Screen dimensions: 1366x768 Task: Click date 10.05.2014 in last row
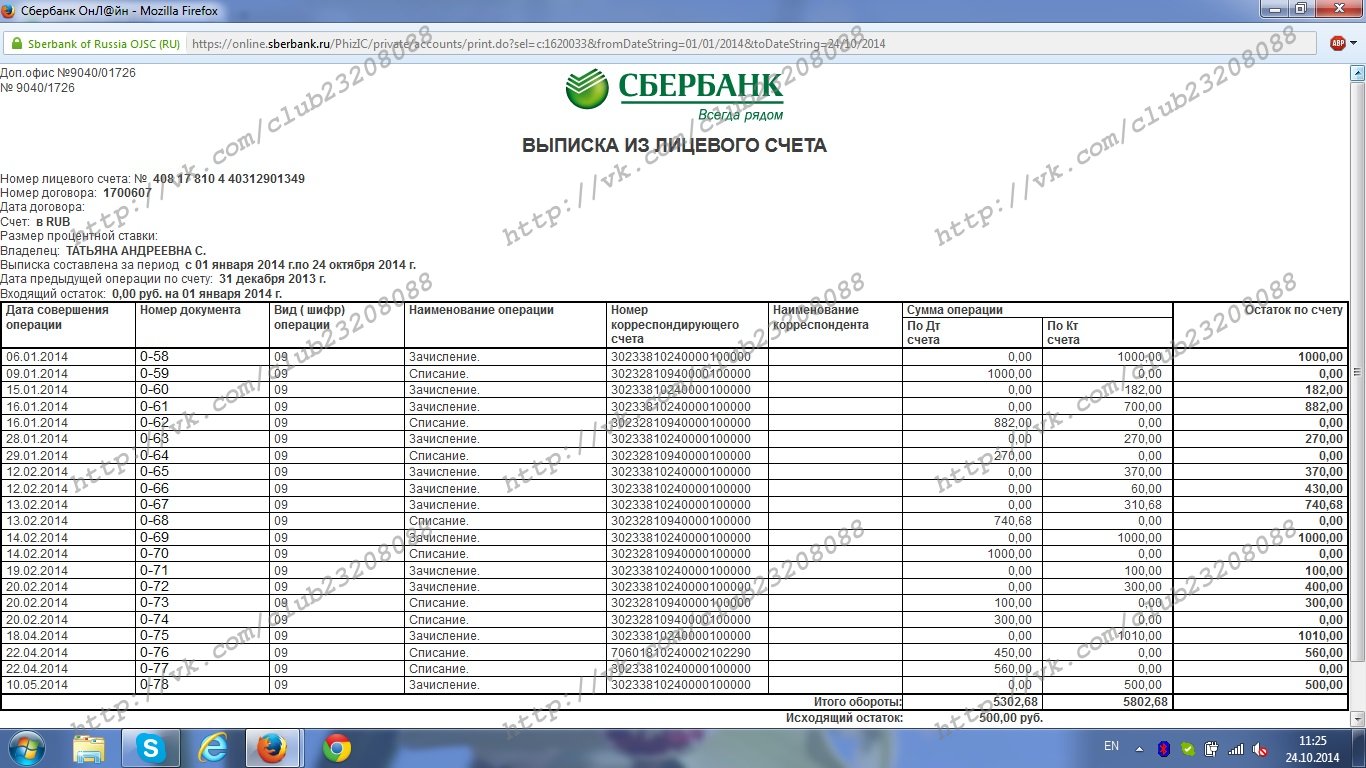tap(37, 686)
